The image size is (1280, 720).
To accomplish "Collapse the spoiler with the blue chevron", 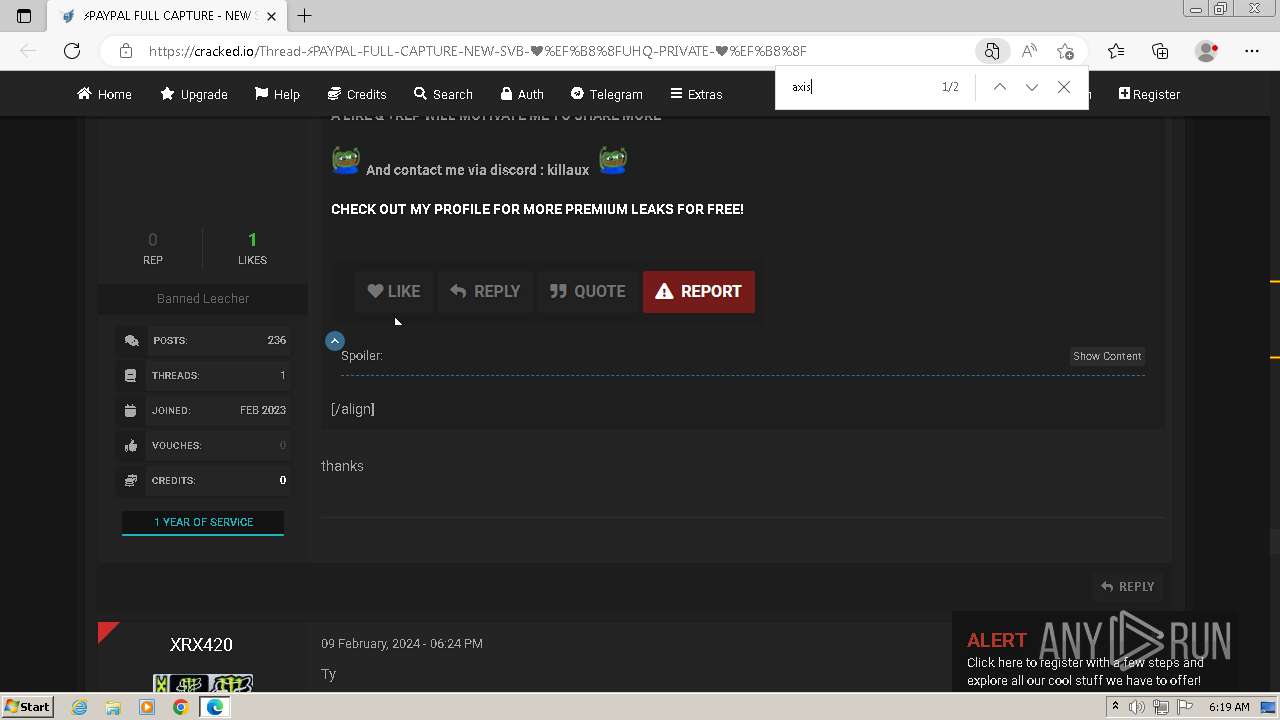I will pos(335,341).
